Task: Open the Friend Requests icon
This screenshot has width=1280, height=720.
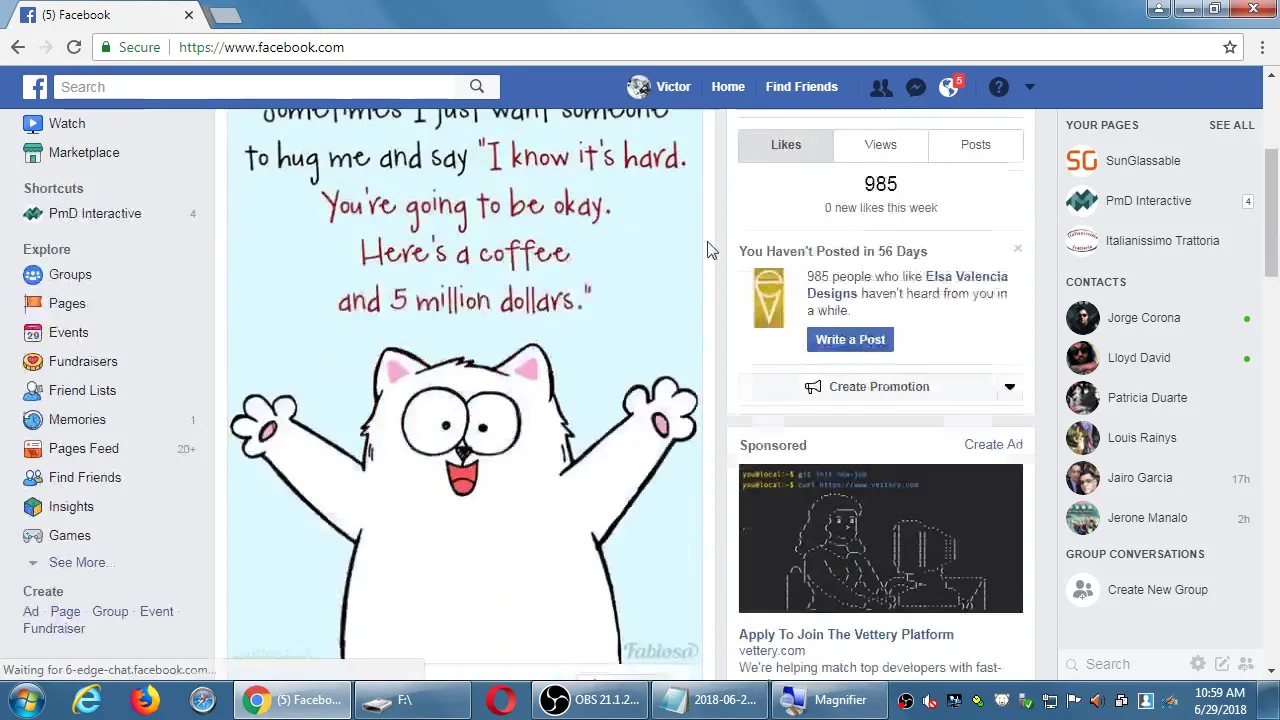Action: [x=881, y=87]
